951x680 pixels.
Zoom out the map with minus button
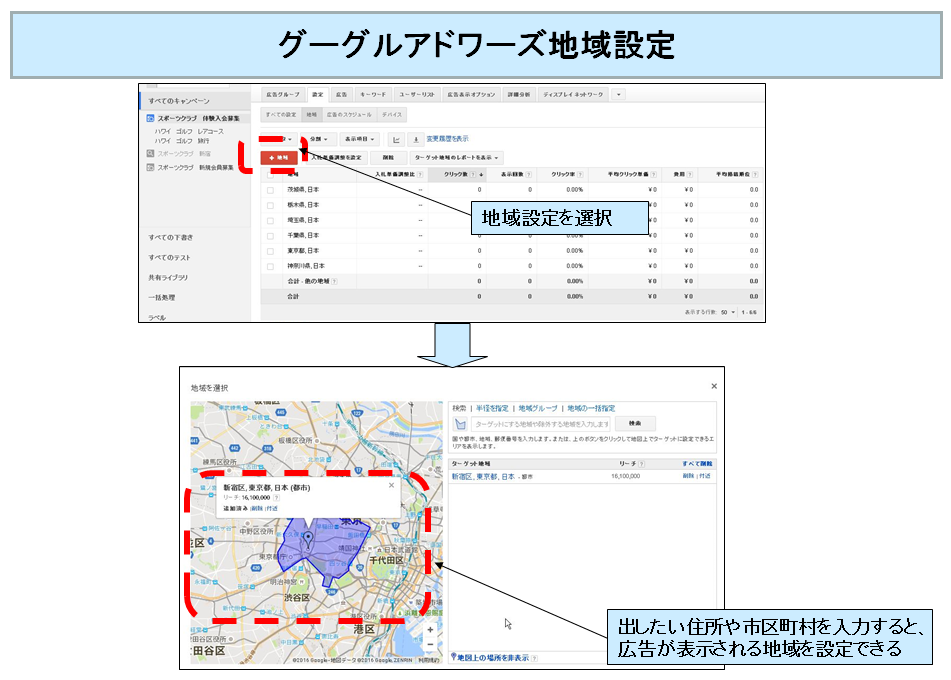pos(430,644)
